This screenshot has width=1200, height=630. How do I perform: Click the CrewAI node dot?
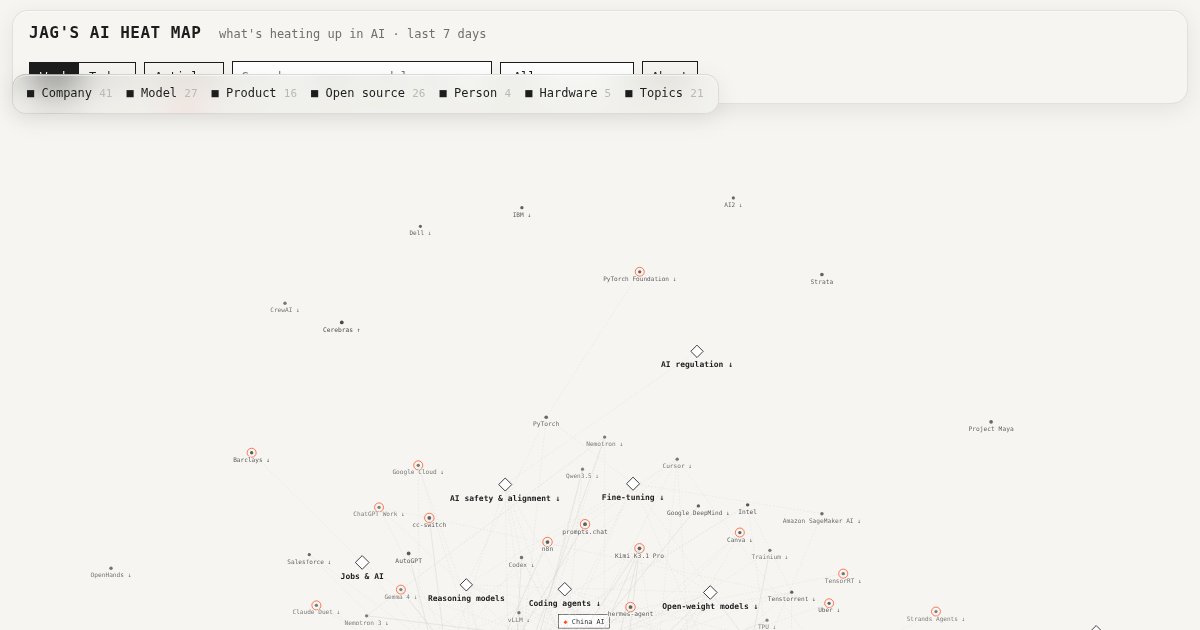284,303
